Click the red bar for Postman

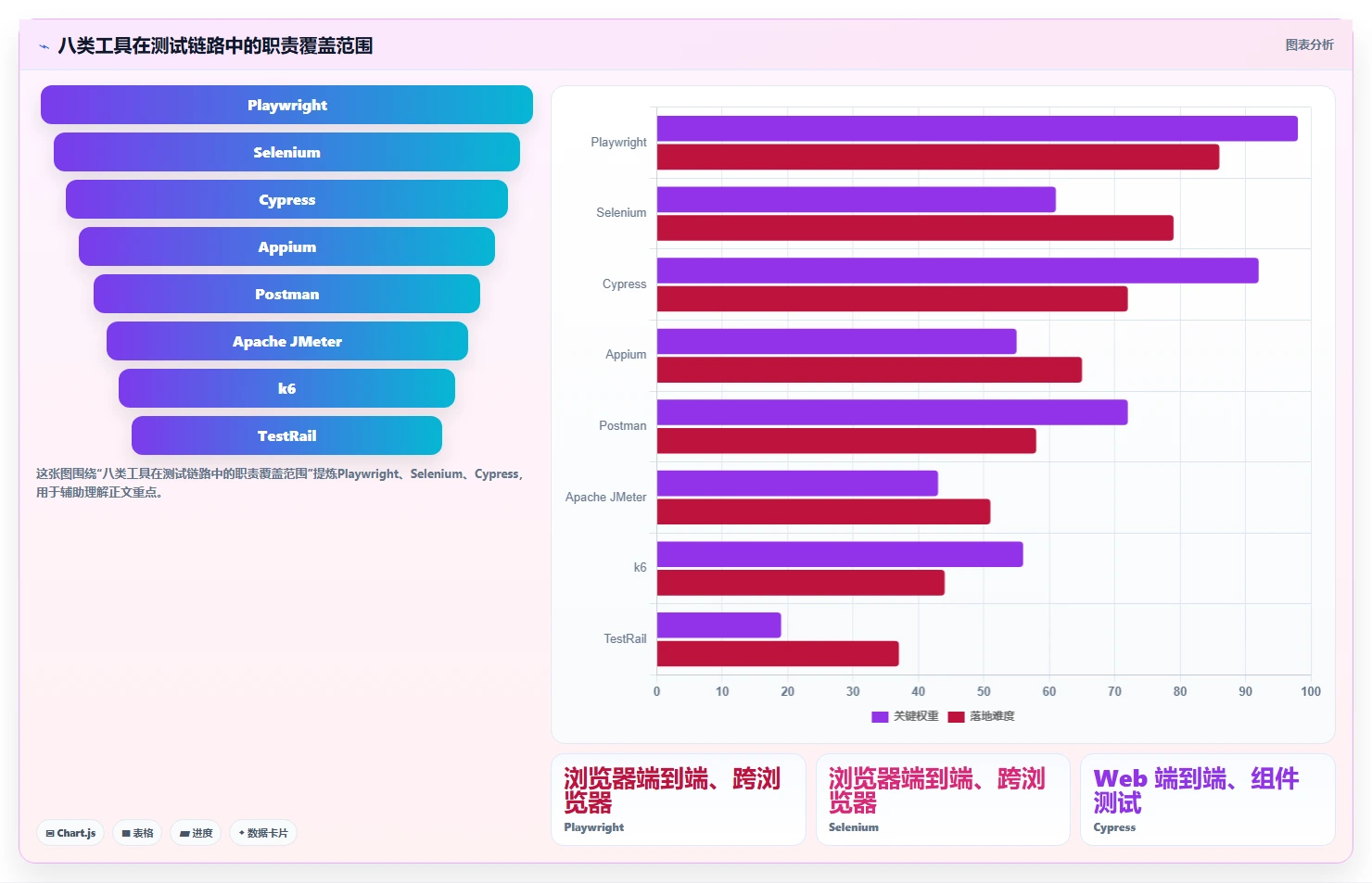[x=846, y=441]
